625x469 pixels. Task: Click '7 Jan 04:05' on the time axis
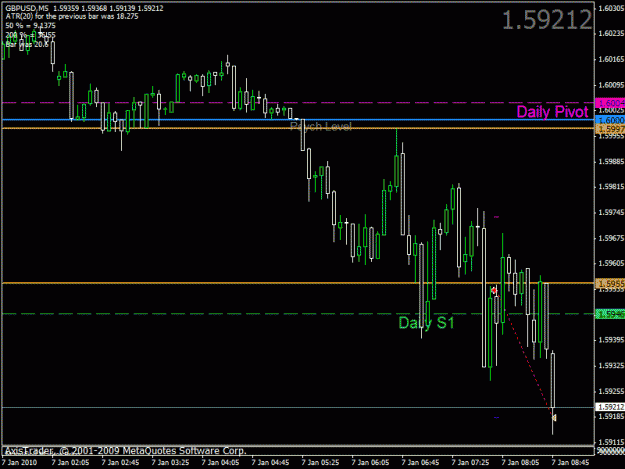click(x=220, y=462)
